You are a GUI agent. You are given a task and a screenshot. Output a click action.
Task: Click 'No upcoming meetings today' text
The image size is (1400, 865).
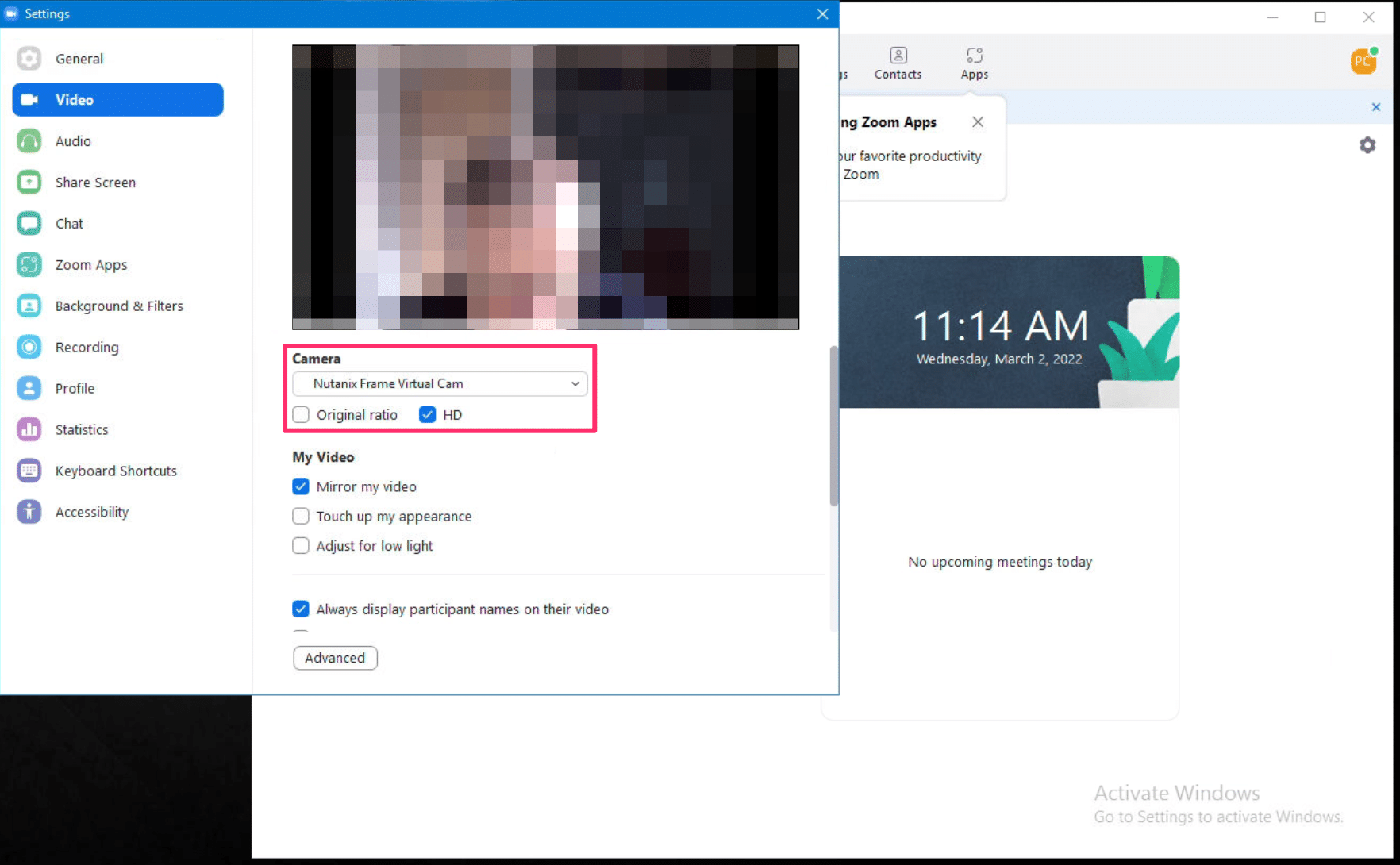pos(1000,562)
